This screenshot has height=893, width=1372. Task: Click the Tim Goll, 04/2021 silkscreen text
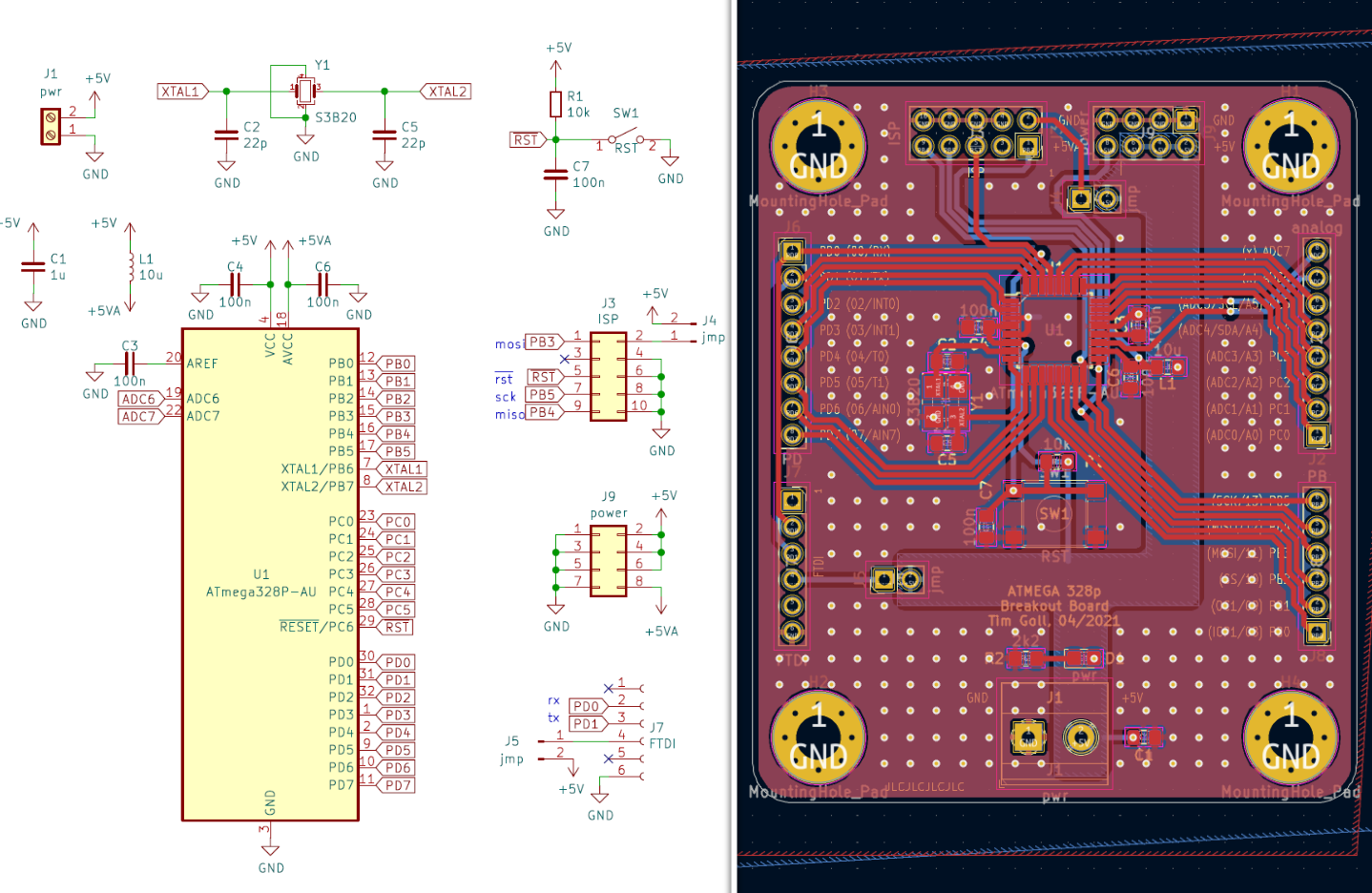click(1054, 620)
